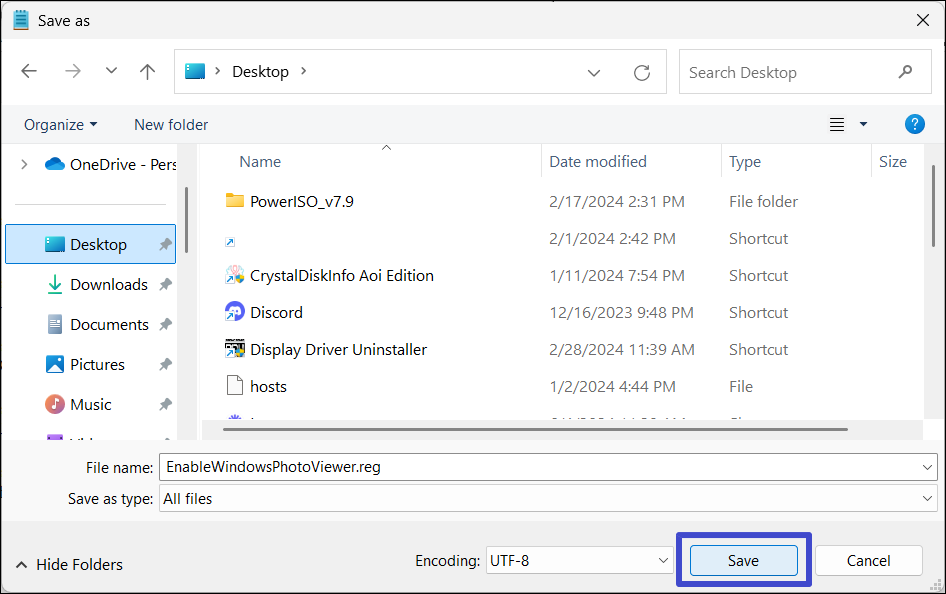The image size is (946, 594).
Task: Refresh the Desktop folder listing
Action: (x=642, y=73)
